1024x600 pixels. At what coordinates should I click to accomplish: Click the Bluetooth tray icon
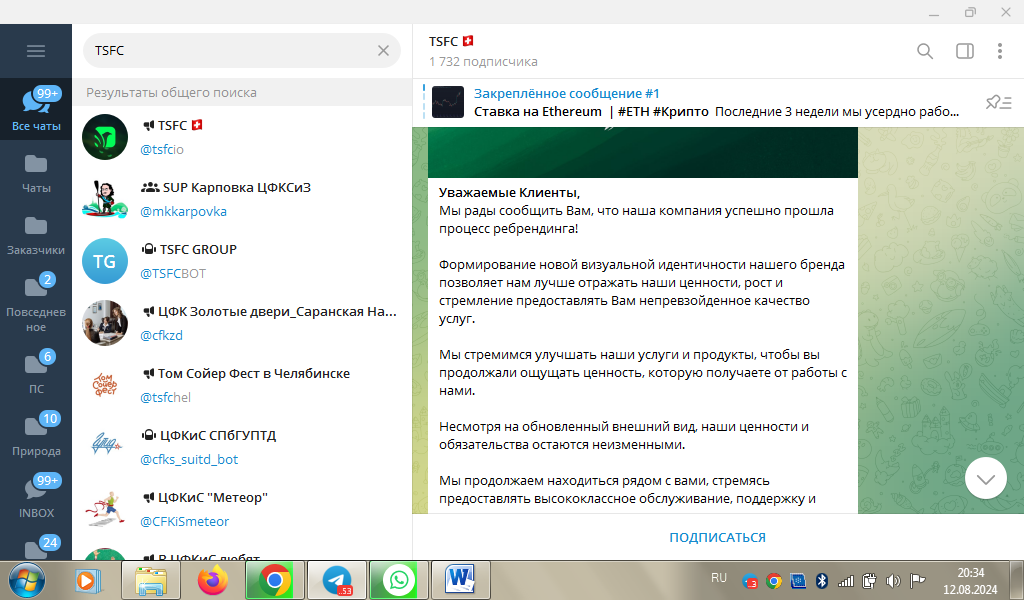822,580
